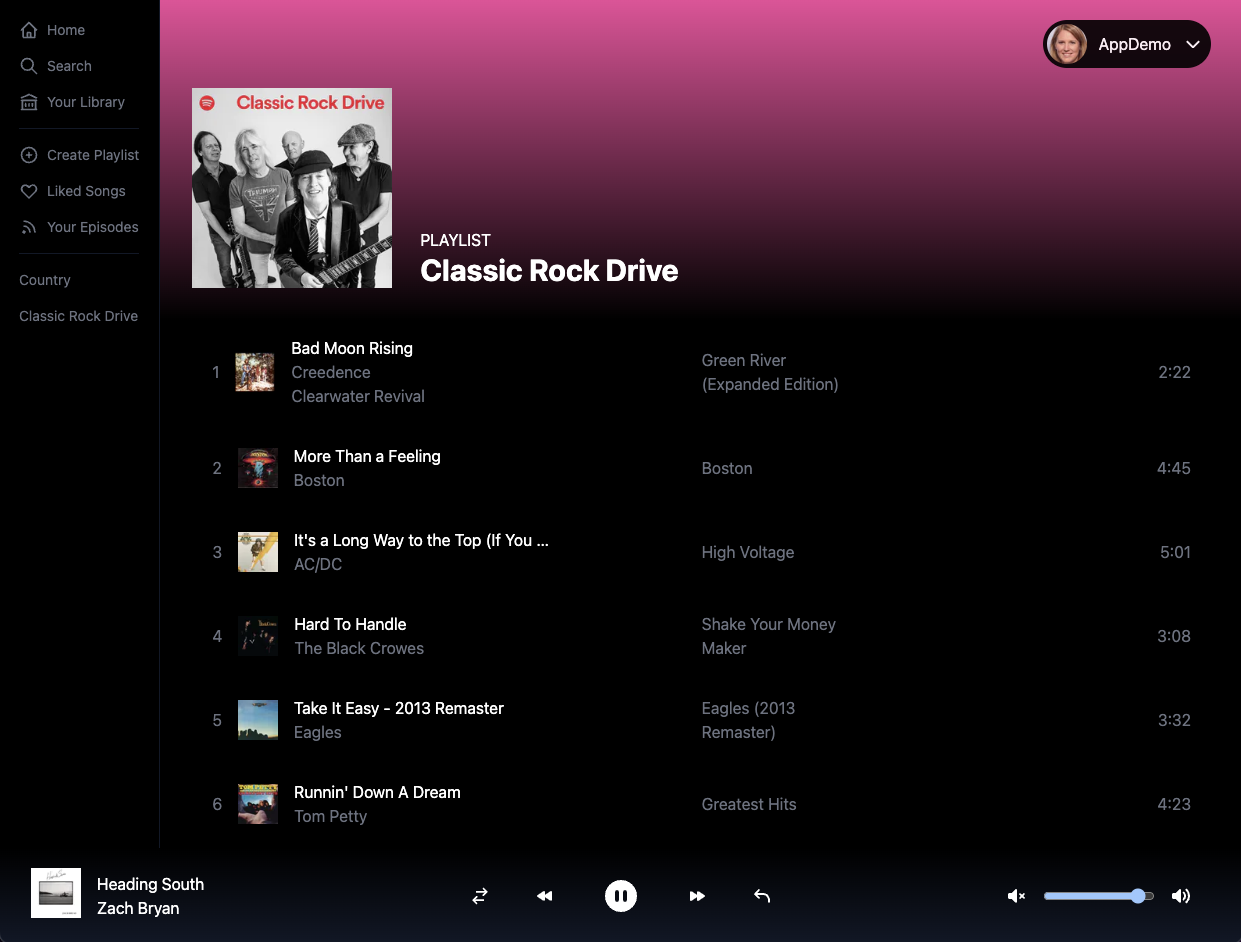
Task: Click the Your Episodes feed icon
Action: (29, 227)
